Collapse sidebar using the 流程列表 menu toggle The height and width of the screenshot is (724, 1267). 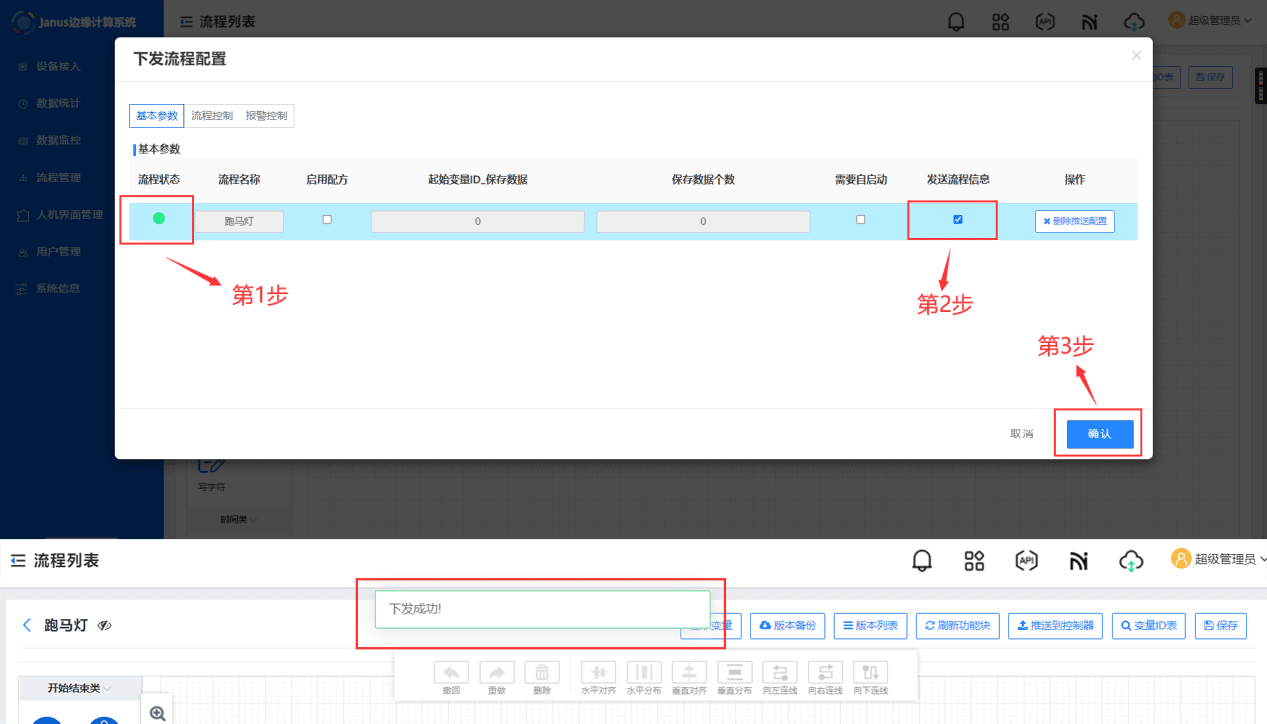click(17, 561)
